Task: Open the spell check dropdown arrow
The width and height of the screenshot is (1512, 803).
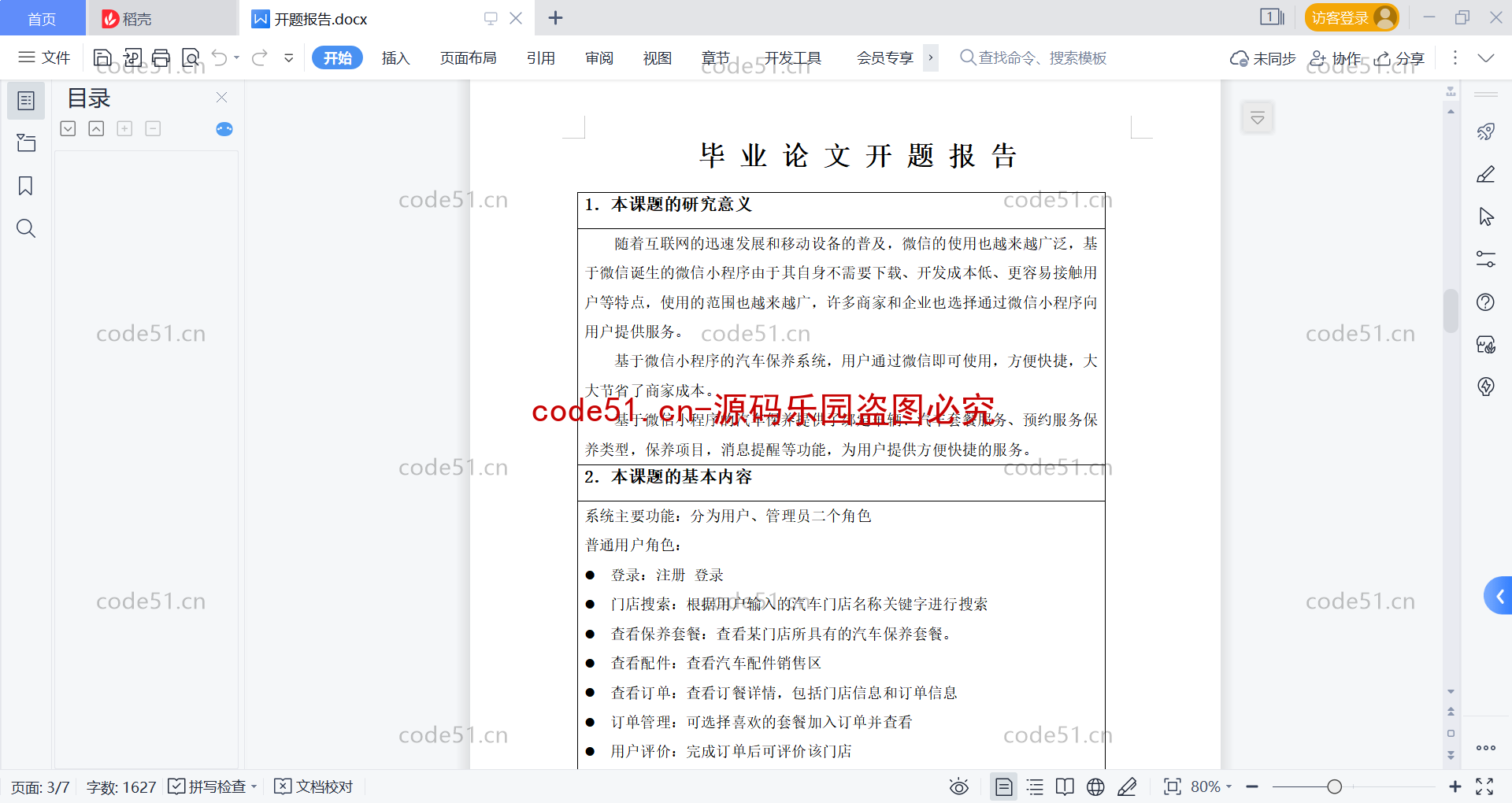Action: click(x=254, y=786)
